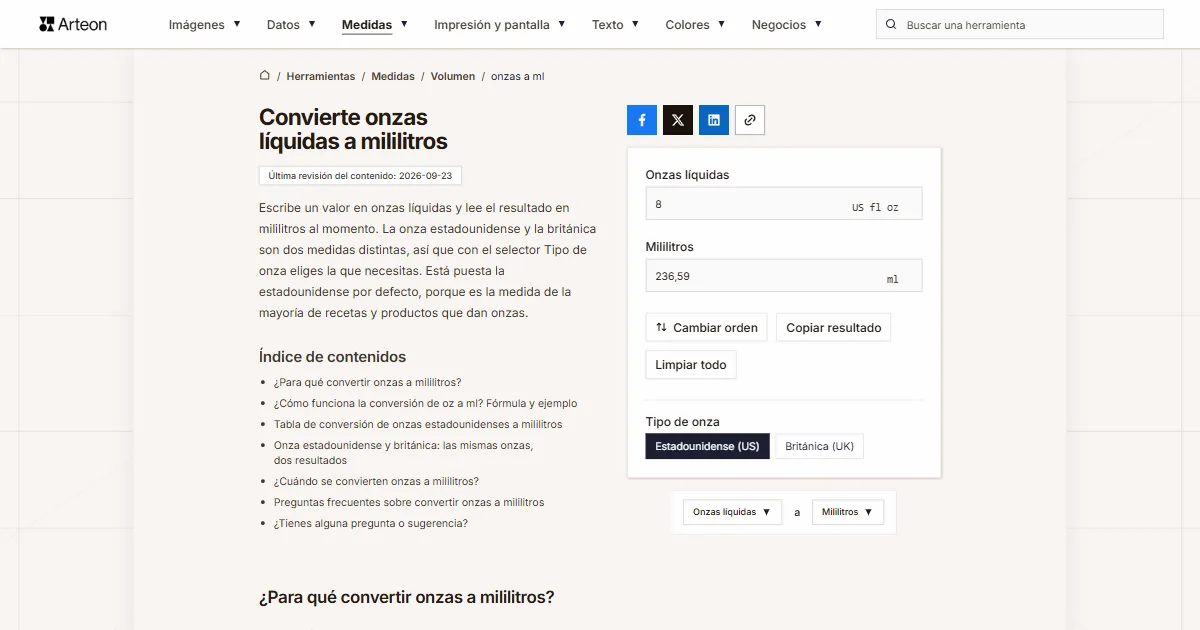Open the Colores menu
This screenshot has width=1200, height=630.
coord(695,24)
